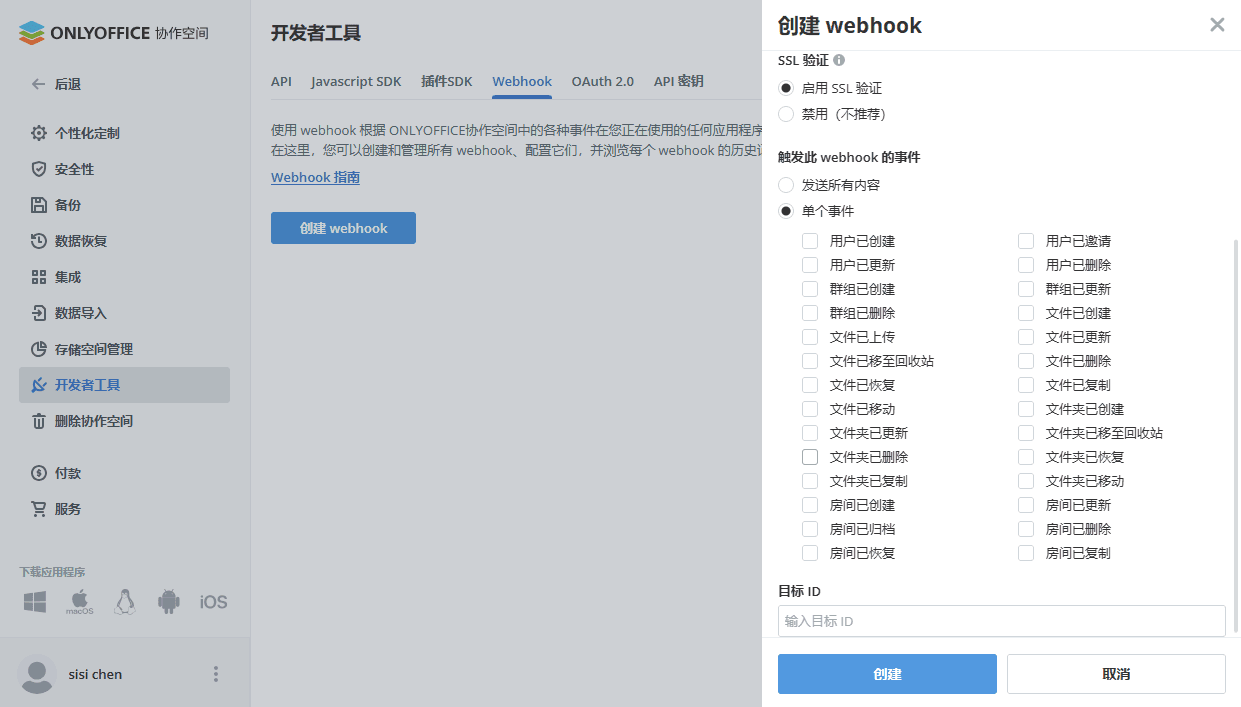Click the 存储空间管理 pie chart icon
Image resolution: width=1241 pixels, height=707 pixels.
[x=39, y=349]
